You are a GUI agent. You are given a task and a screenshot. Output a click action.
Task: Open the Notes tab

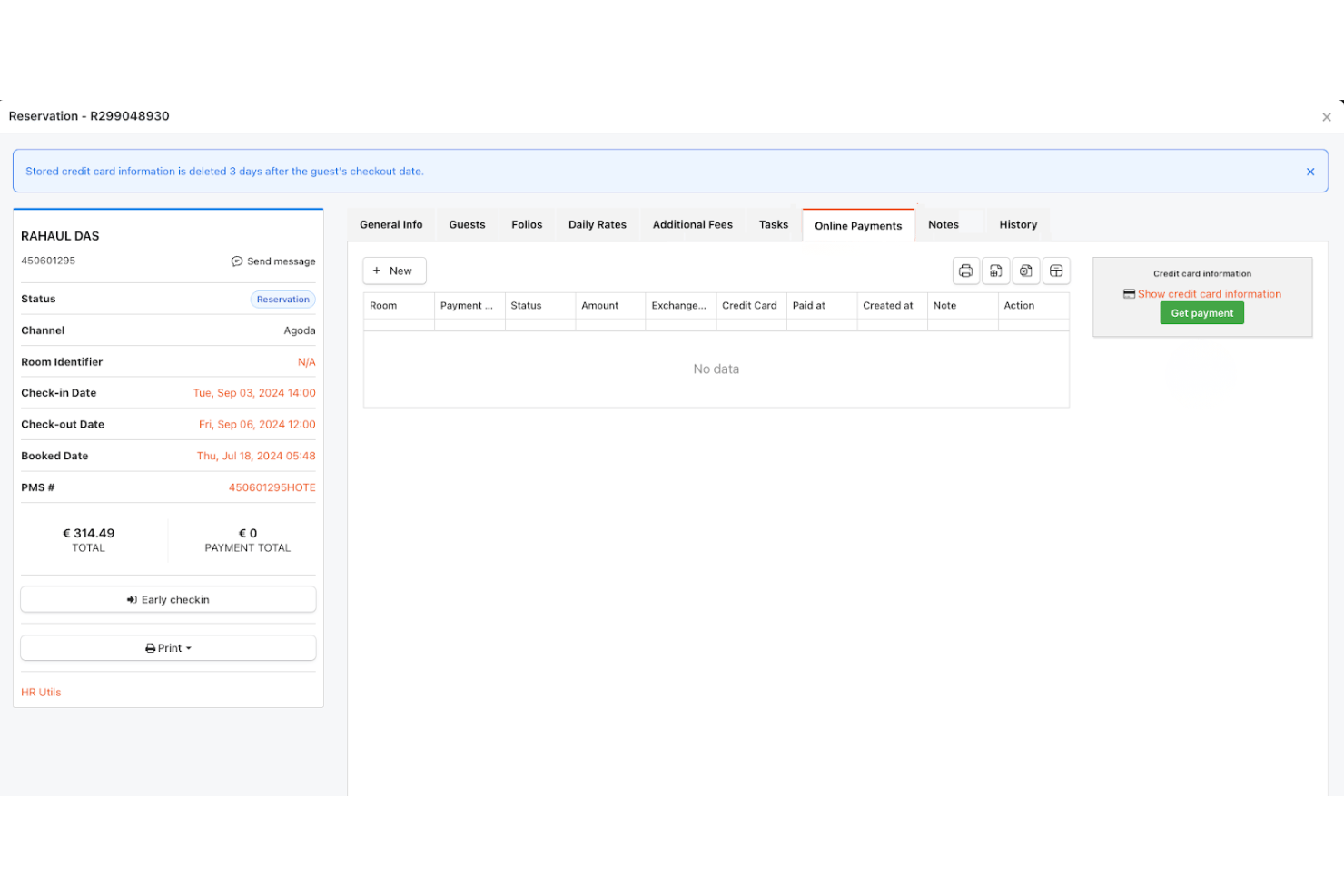[x=944, y=225]
